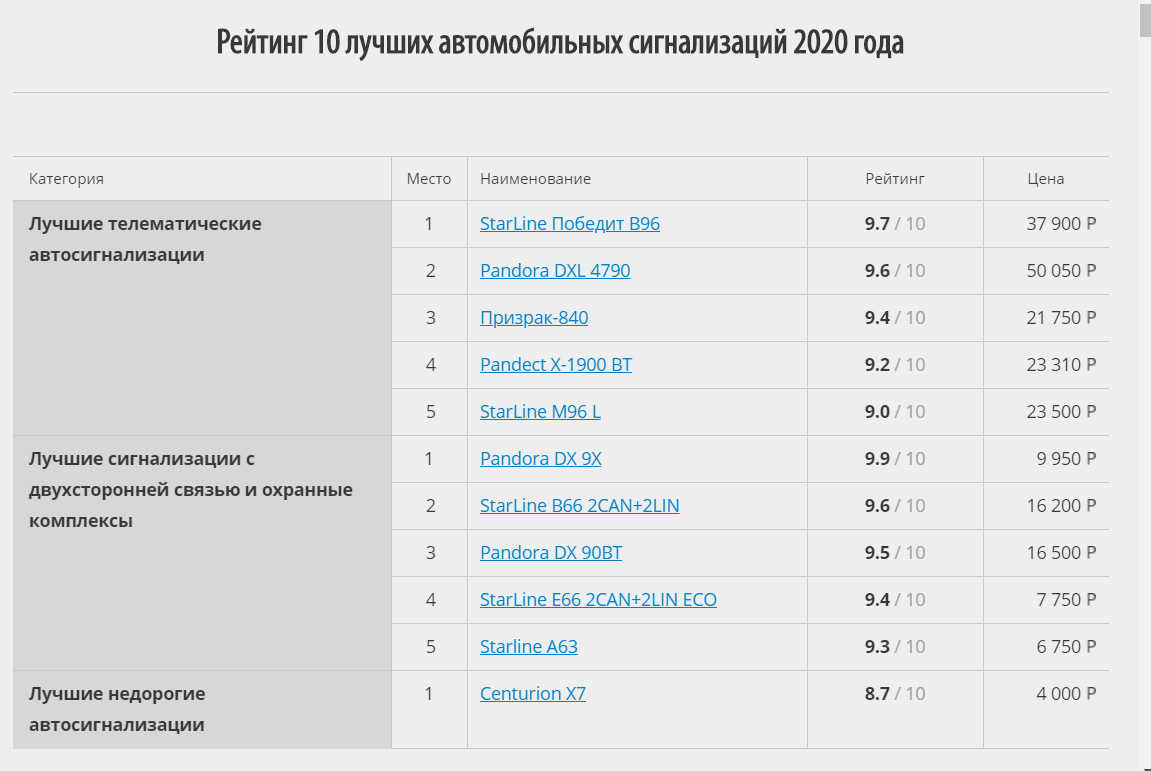Screen dimensions: 1151x771
Task: Open the StarLine M96 L link
Action: pos(540,412)
